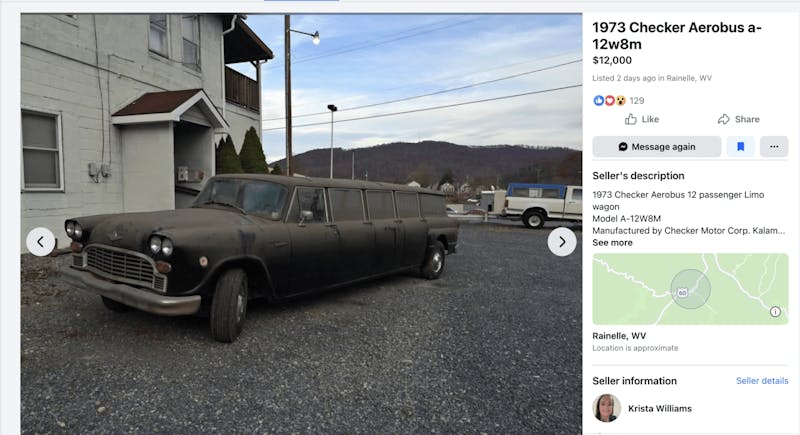Click the thumbs-up Like icon
Screen dimensions: 800x435
pos(631,119)
